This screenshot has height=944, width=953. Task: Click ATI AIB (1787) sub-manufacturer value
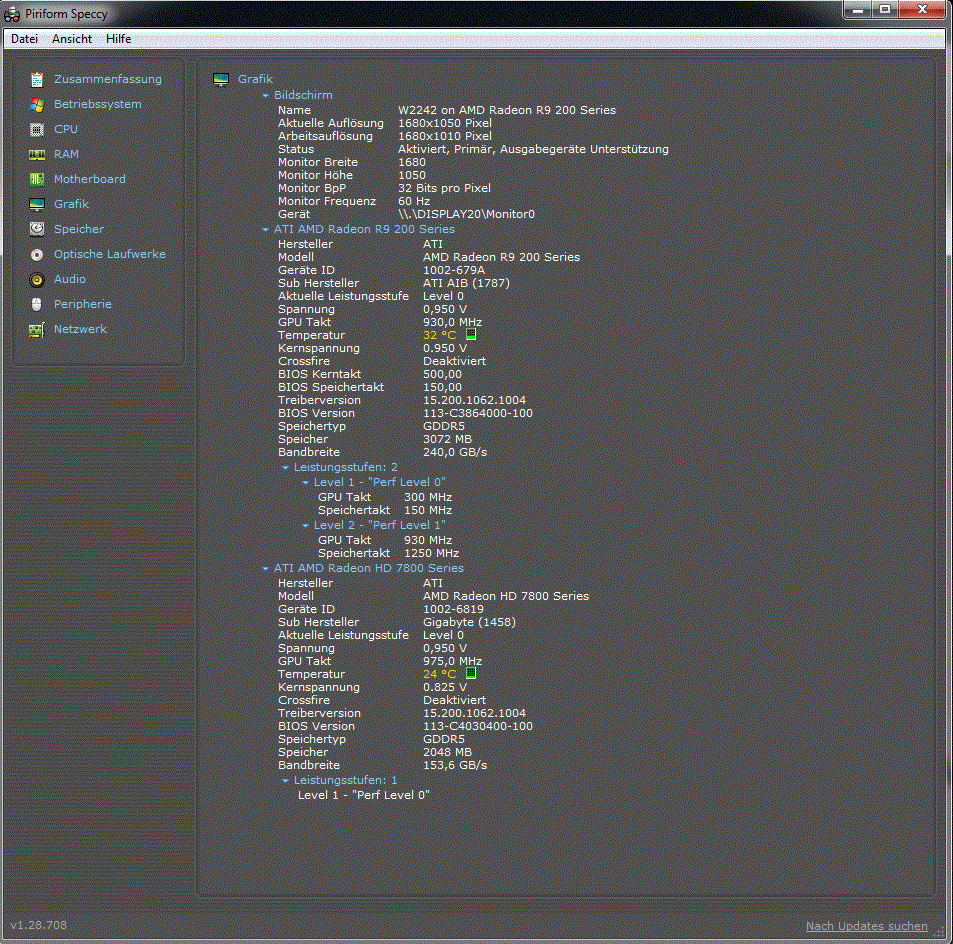pyautogui.click(x=466, y=283)
